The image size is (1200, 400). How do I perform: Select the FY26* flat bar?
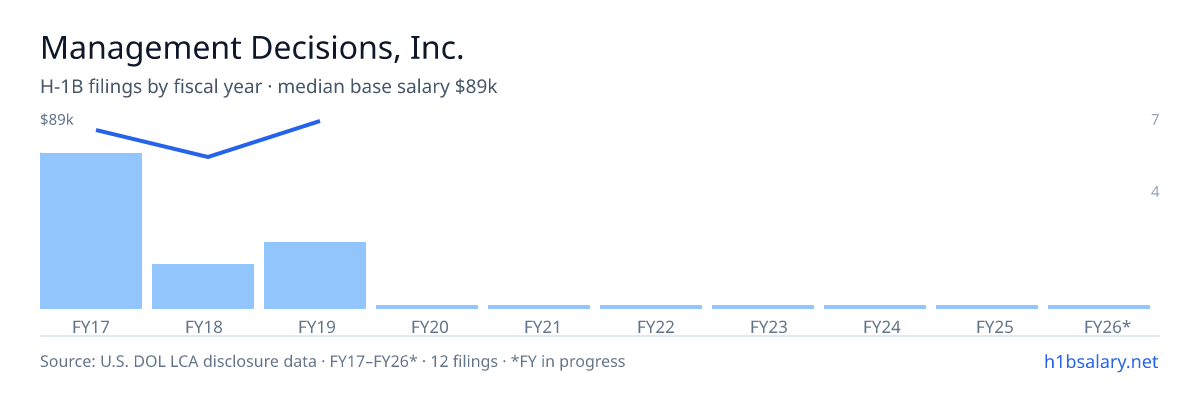click(1099, 307)
